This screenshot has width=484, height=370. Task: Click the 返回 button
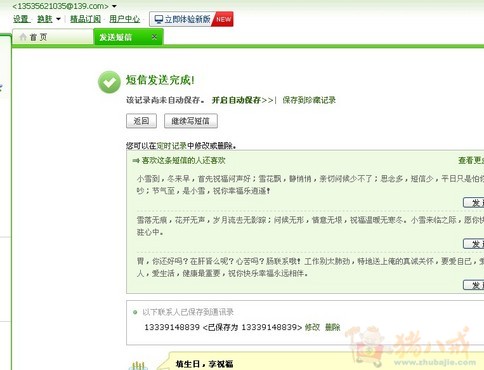point(141,121)
